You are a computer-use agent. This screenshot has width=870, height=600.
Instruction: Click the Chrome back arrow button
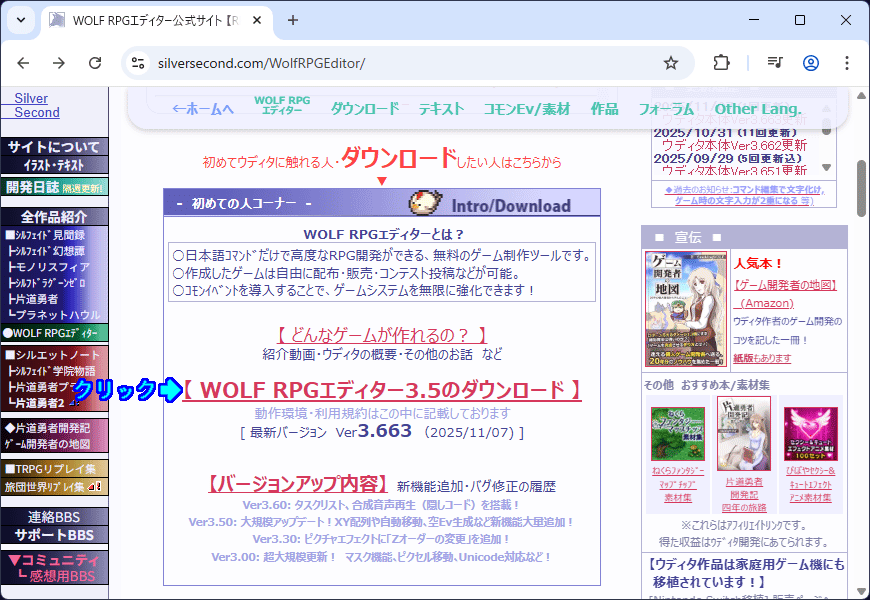[23, 63]
